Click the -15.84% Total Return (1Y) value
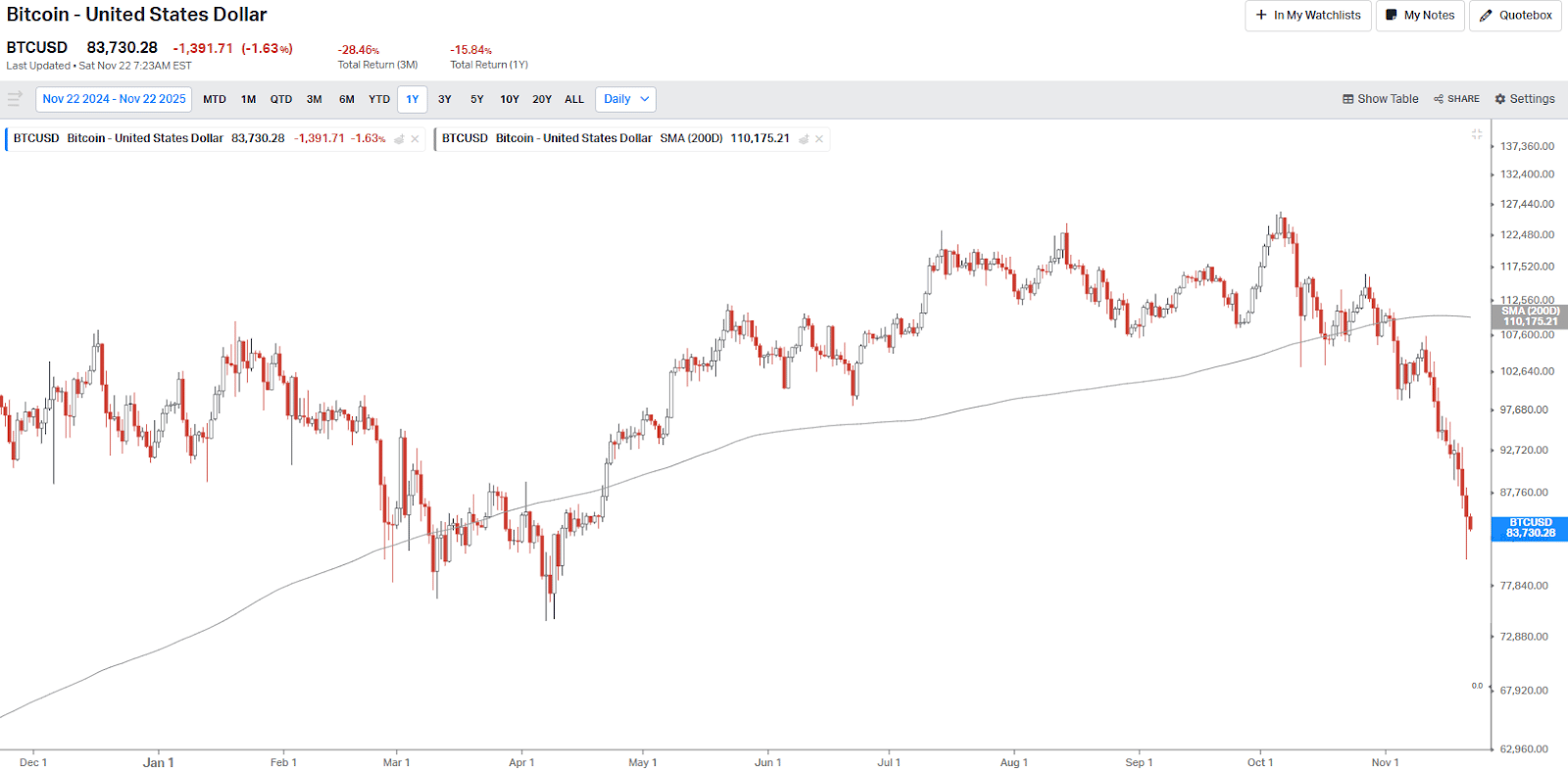Viewport: 1568px width, 772px height. [x=471, y=50]
